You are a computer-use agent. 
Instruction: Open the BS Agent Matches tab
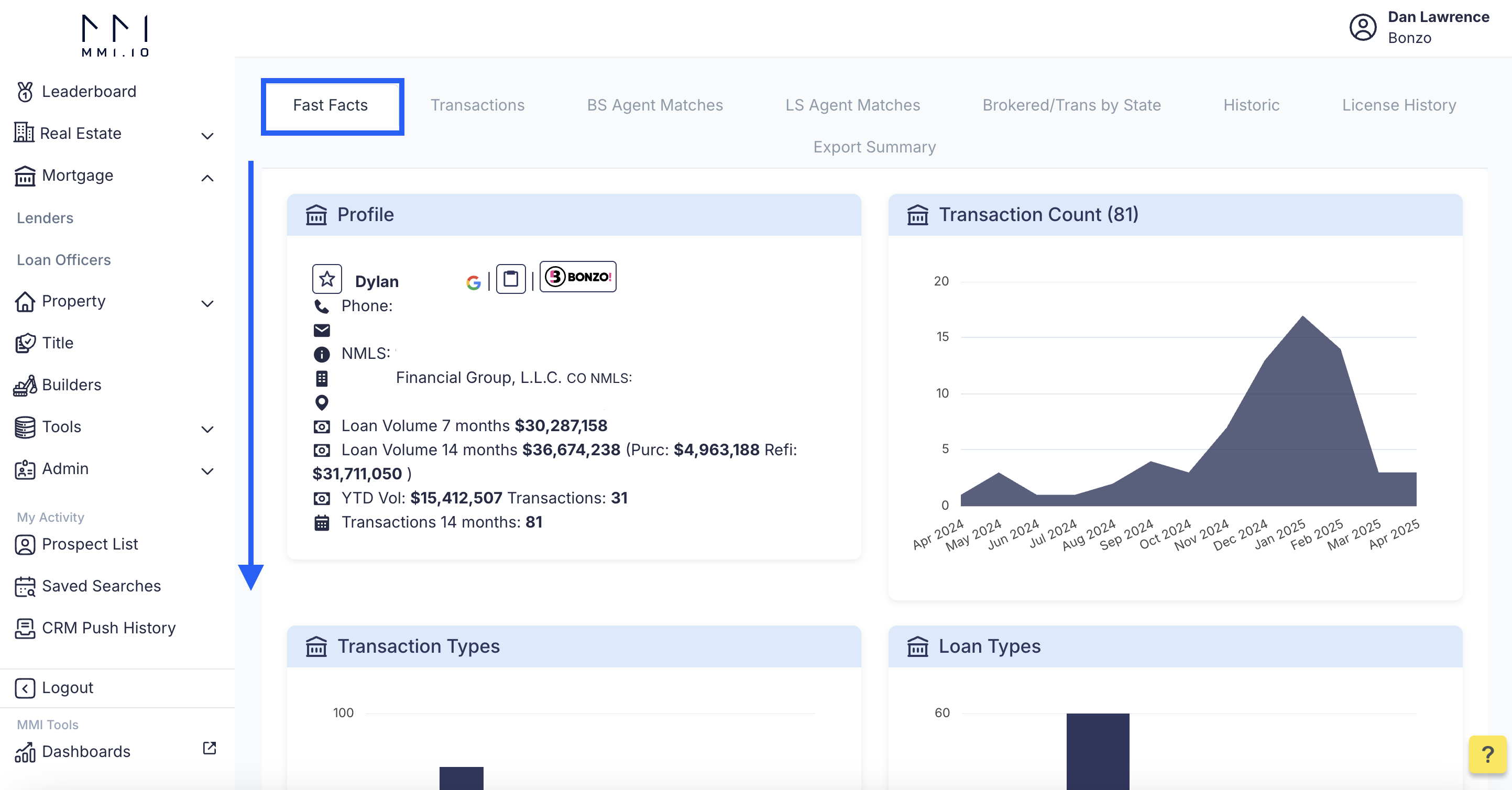pos(655,105)
